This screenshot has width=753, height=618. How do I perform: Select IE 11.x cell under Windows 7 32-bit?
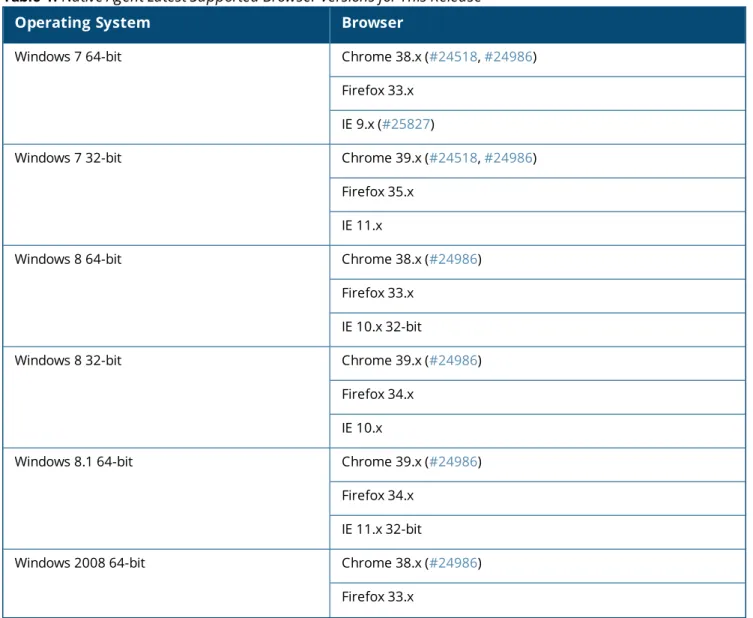(x=538, y=229)
